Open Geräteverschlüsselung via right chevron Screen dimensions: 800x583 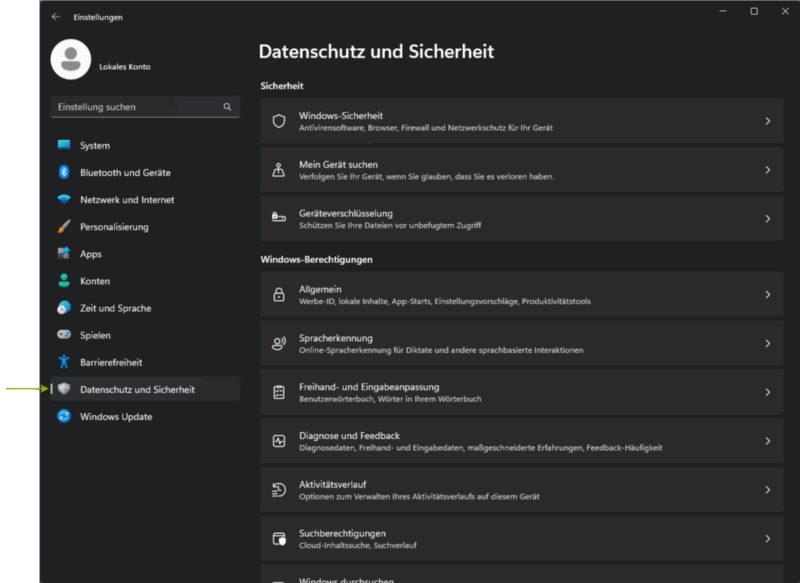[x=767, y=218]
